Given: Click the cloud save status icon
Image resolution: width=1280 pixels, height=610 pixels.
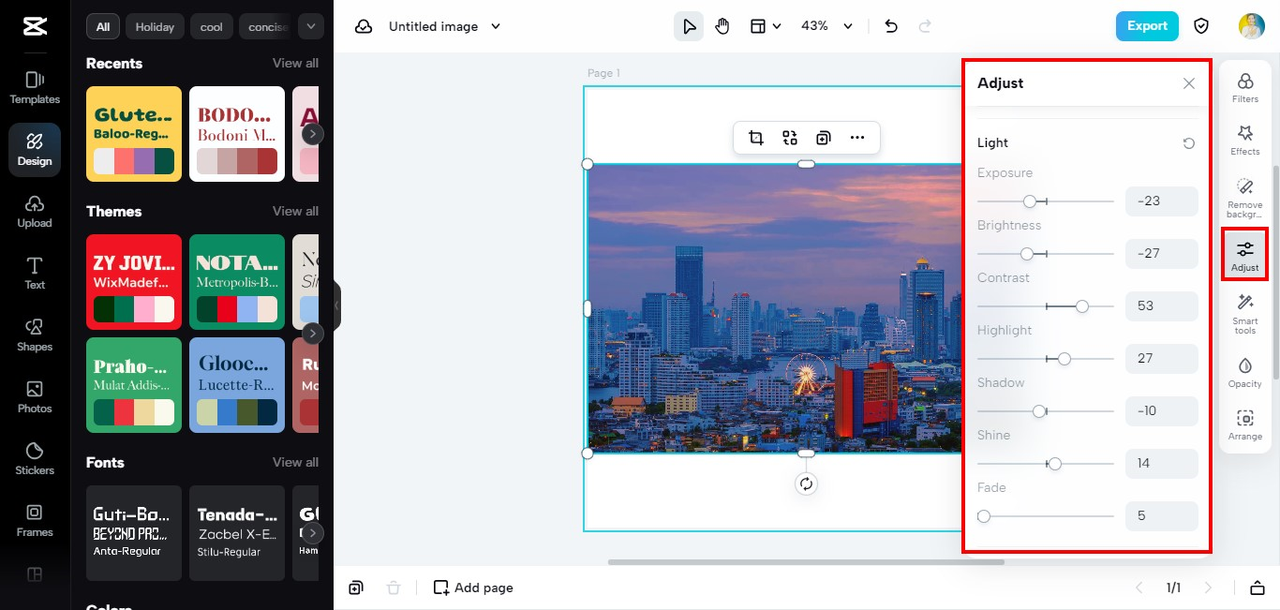Looking at the screenshot, I should (x=364, y=27).
